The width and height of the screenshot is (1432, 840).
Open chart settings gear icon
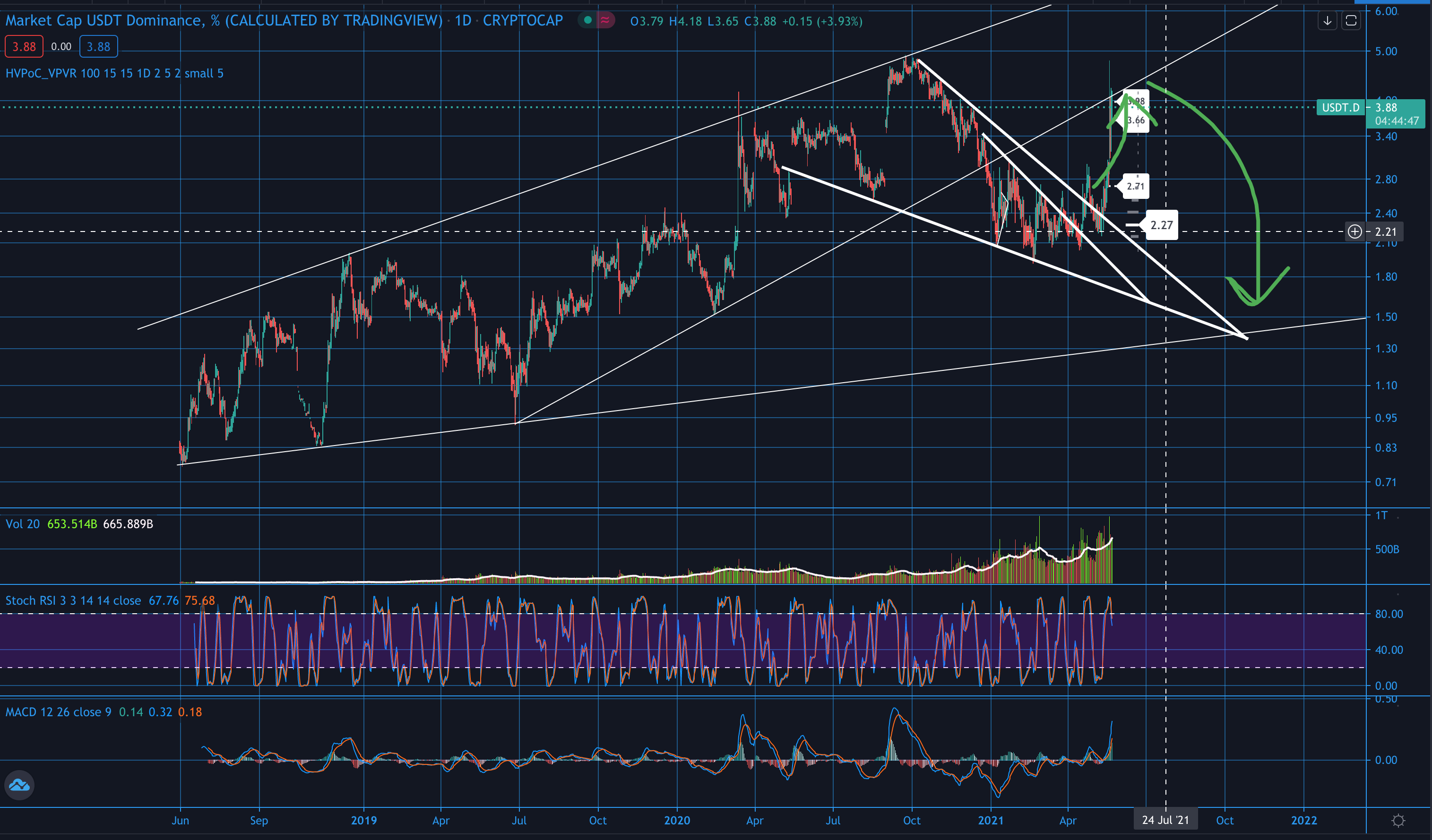coord(1398,820)
